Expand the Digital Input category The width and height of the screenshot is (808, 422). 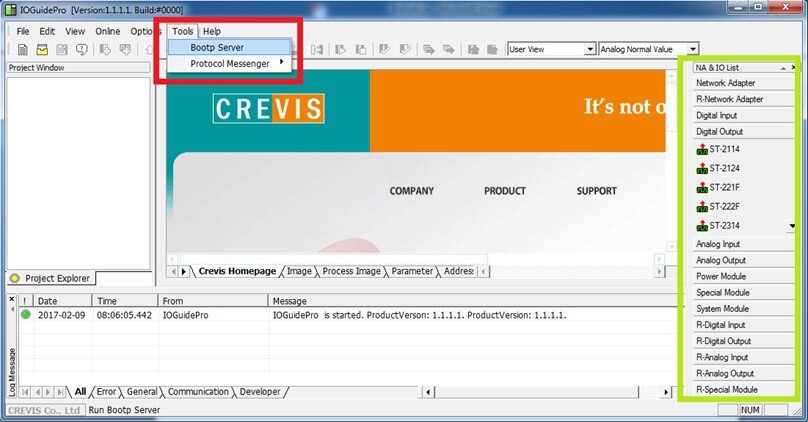click(744, 115)
